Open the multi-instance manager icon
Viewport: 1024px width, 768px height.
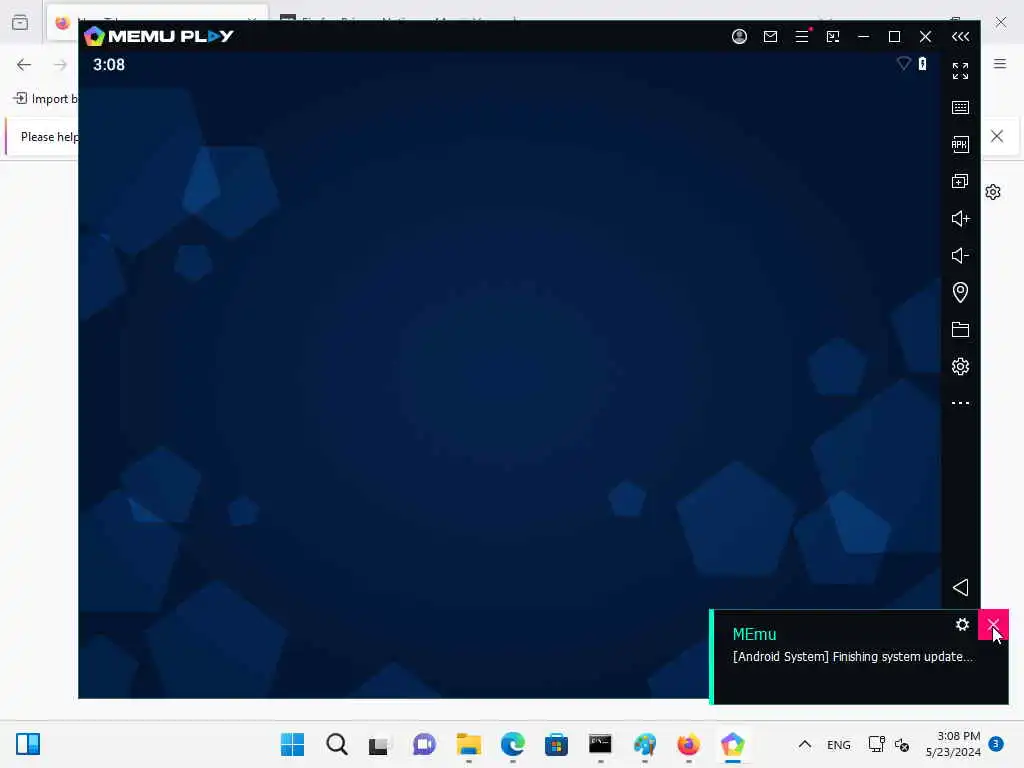coord(960,181)
